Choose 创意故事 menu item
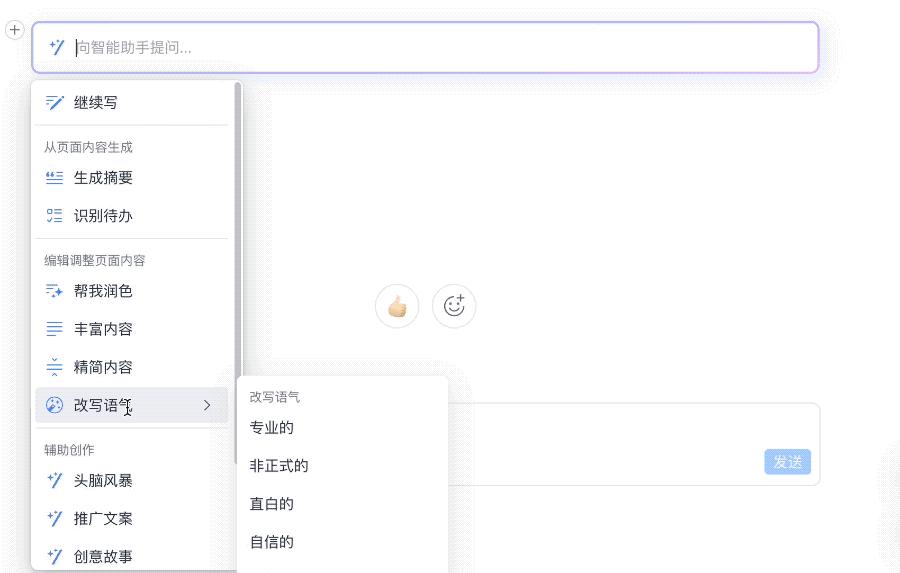The width and height of the screenshot is (900, 573). tap(131, 556)
